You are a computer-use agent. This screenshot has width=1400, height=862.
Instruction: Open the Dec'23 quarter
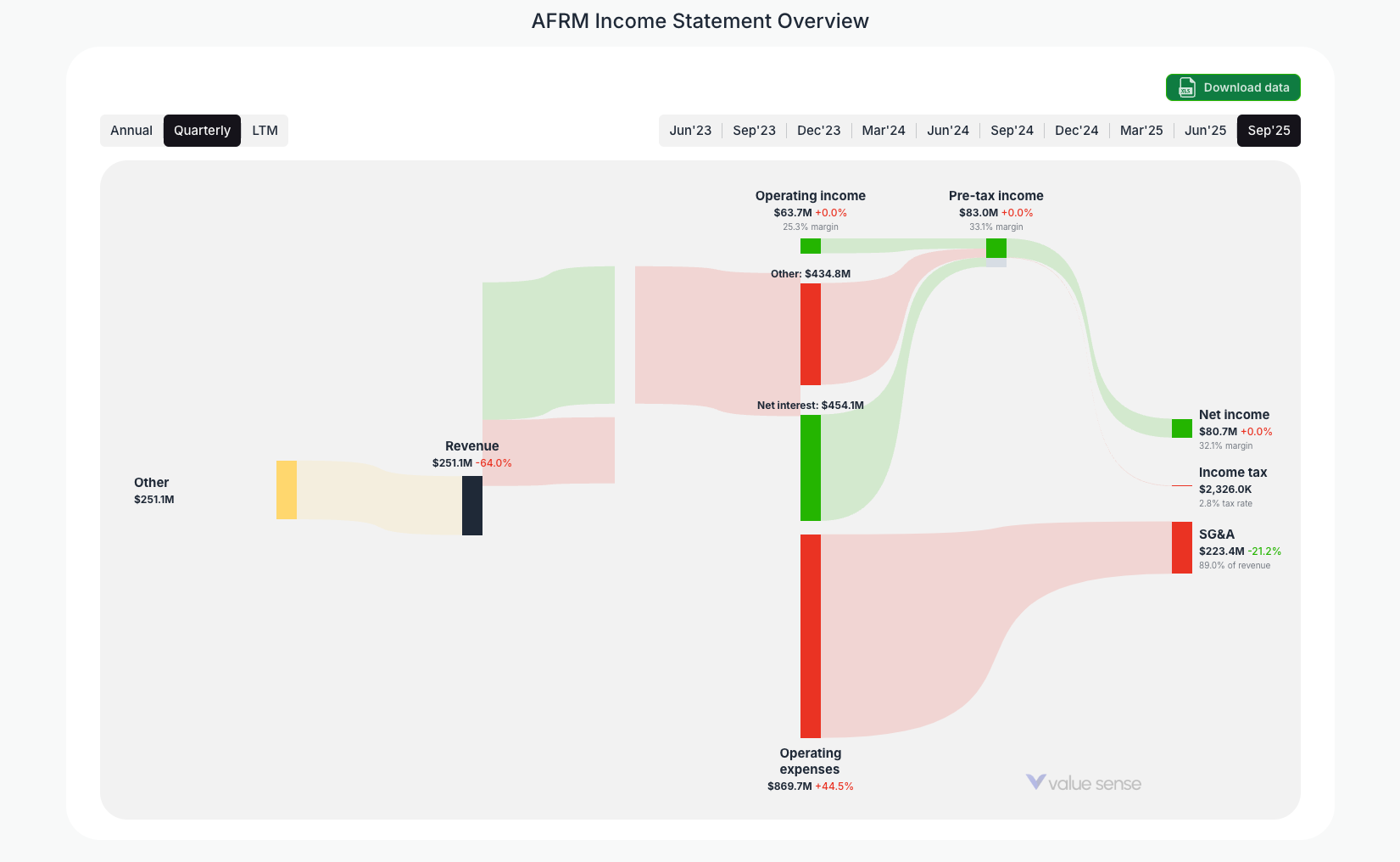coord(818,130)
